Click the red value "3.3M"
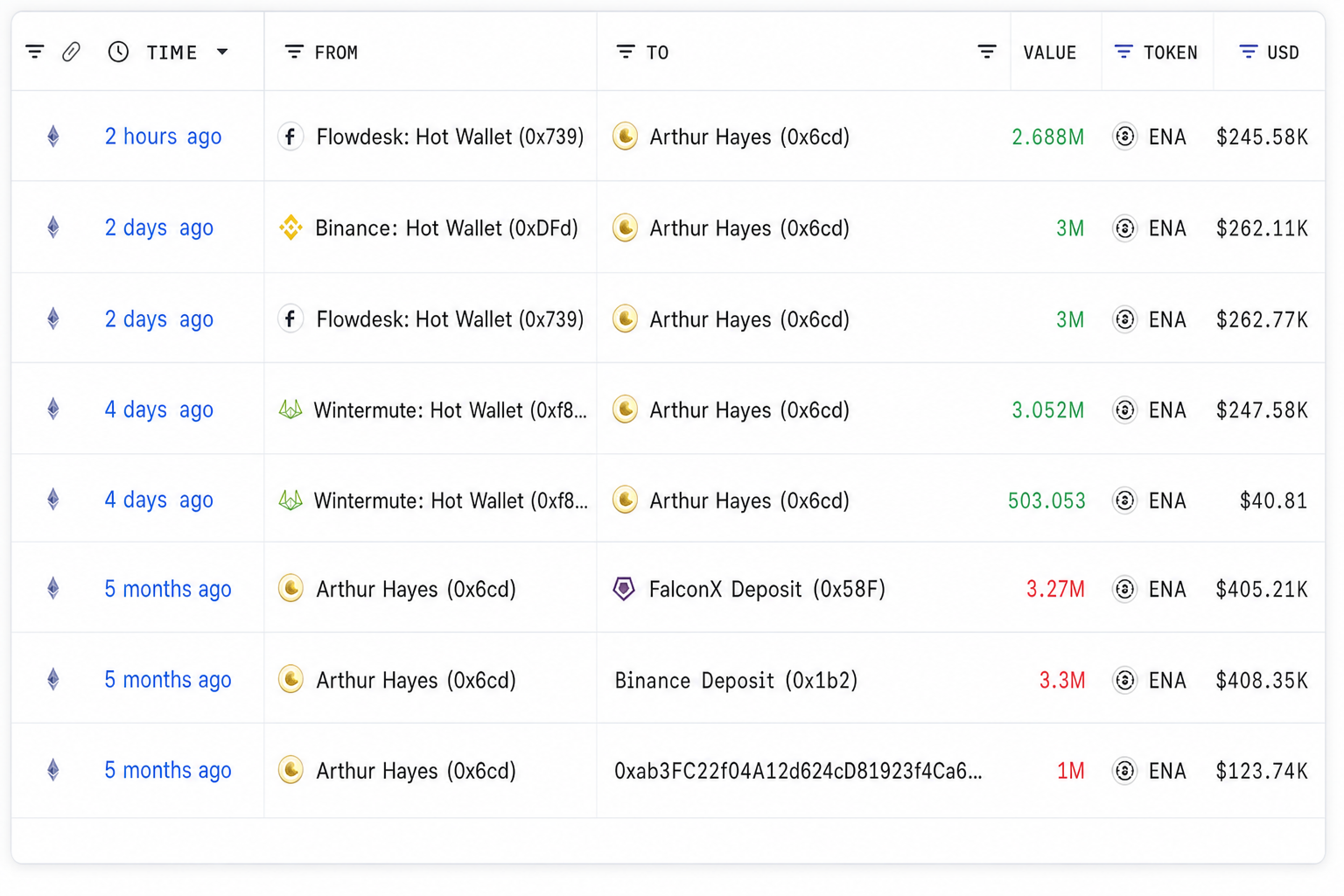1344x896 pixels. point(1062,680)
